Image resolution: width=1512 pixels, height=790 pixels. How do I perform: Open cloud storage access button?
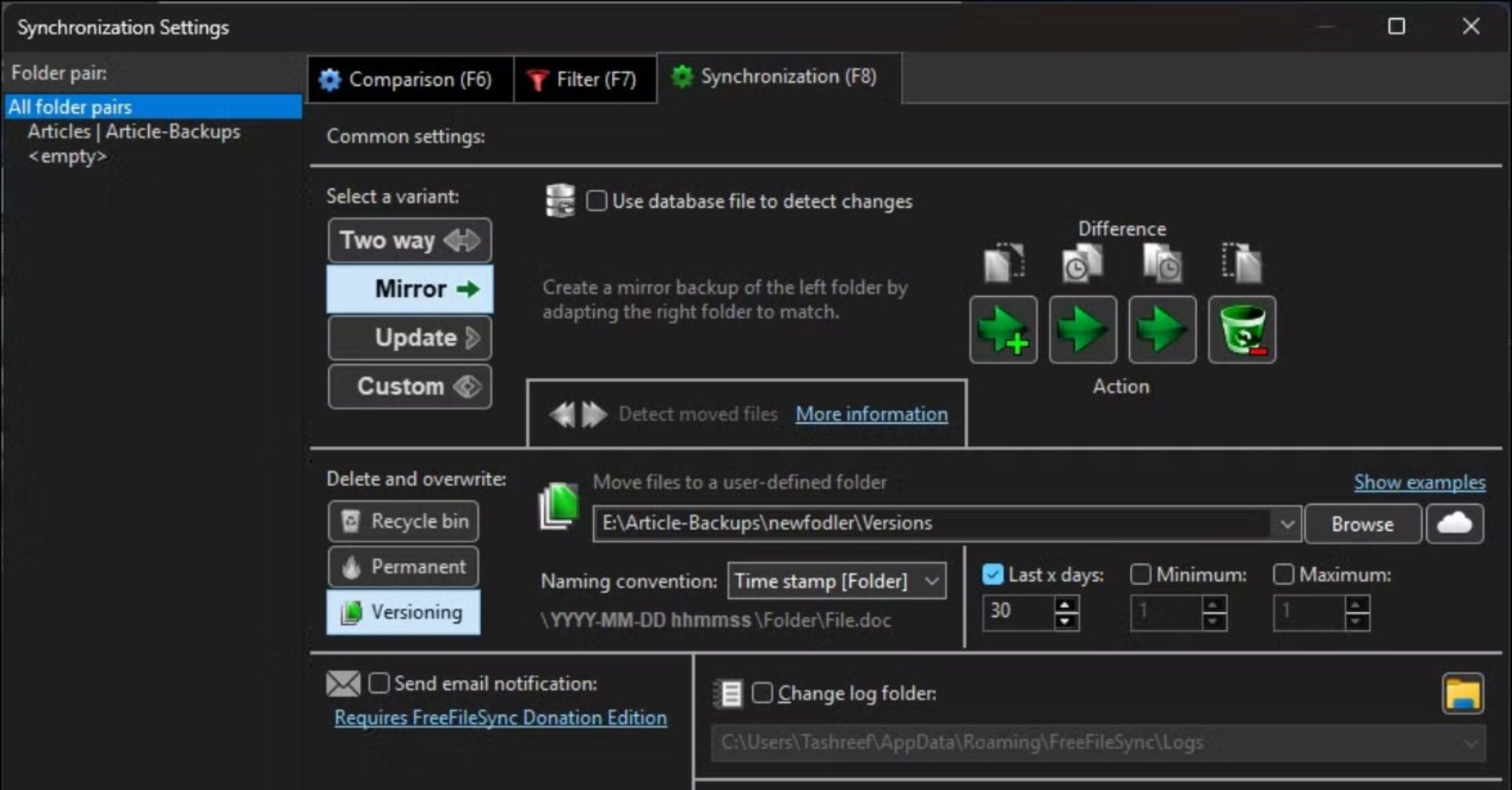click(1455, 524)
